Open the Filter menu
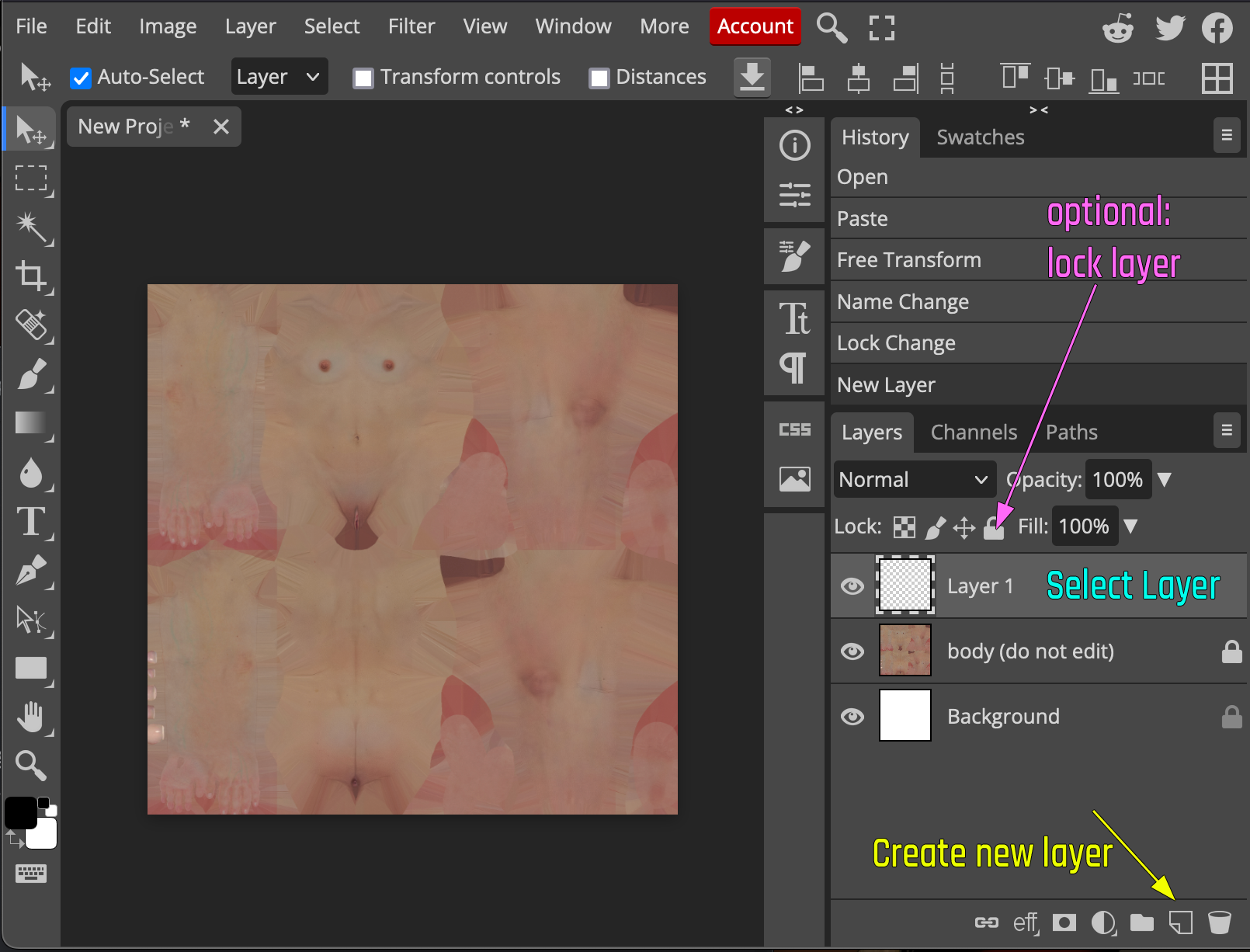The width and height of the screenshot is (1250, 952). (x=411, y=26)
